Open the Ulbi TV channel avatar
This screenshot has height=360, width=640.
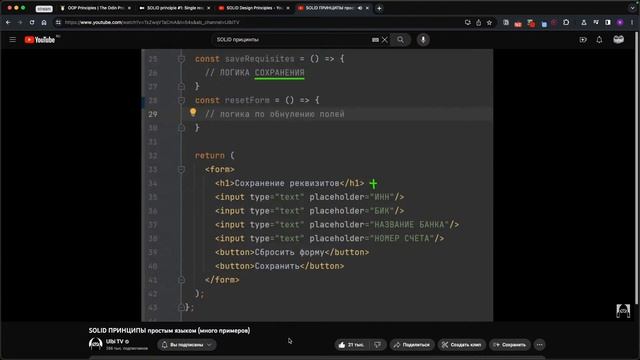pyautogui.click(x=96, y=344)
